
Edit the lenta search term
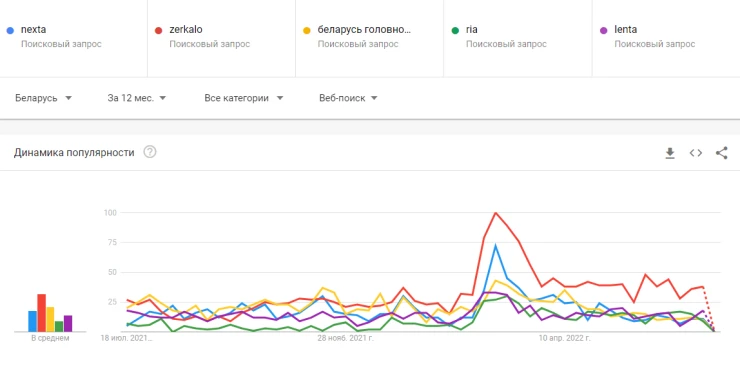(626, 29)
